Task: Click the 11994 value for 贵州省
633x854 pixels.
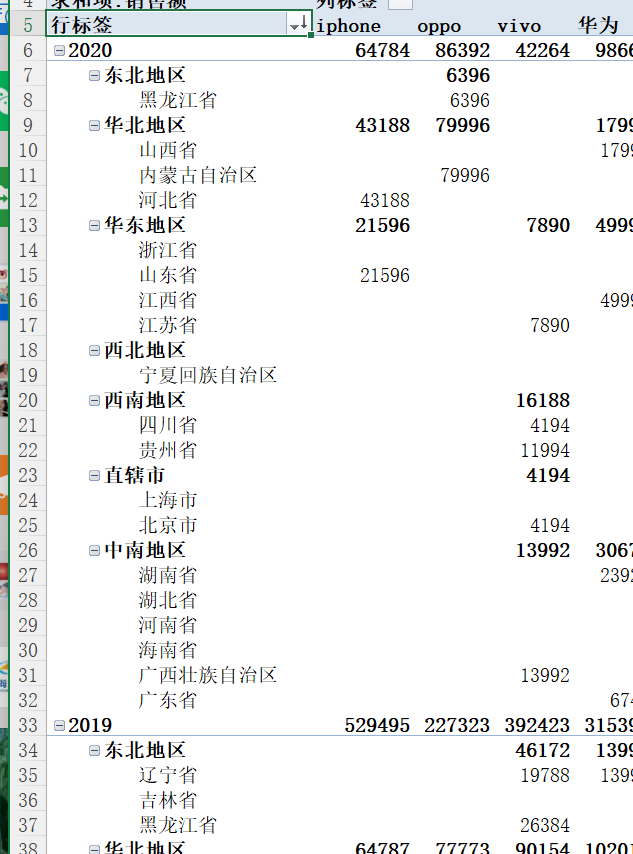Action: point(545,451)
